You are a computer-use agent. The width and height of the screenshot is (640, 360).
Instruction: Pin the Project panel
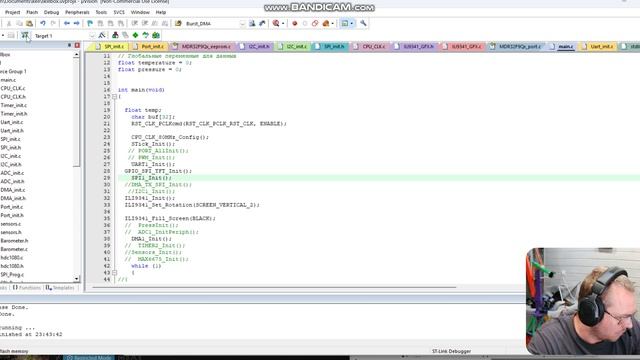(x=69, y=45)
